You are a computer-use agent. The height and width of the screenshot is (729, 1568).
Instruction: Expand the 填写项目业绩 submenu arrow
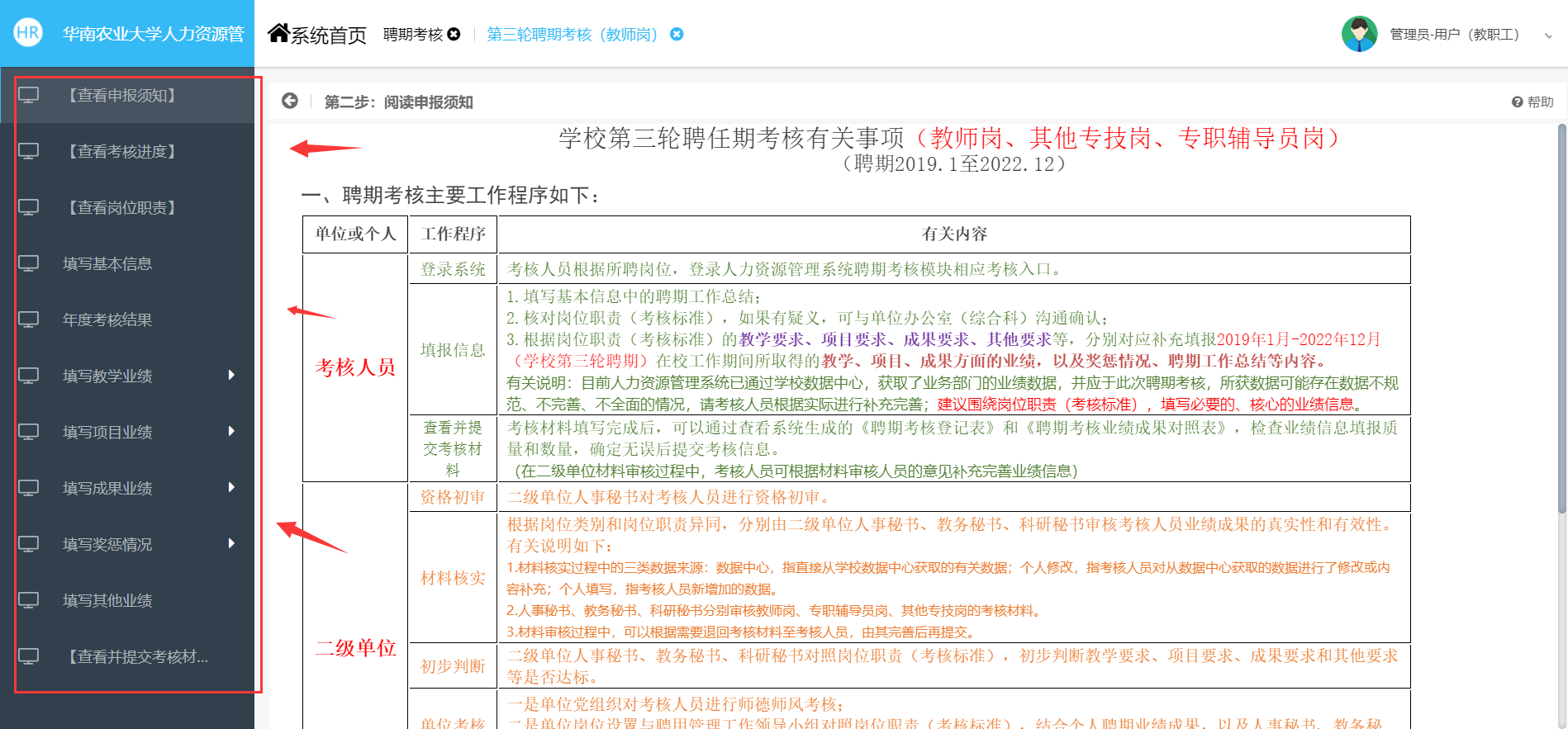[x=231, y=432]
